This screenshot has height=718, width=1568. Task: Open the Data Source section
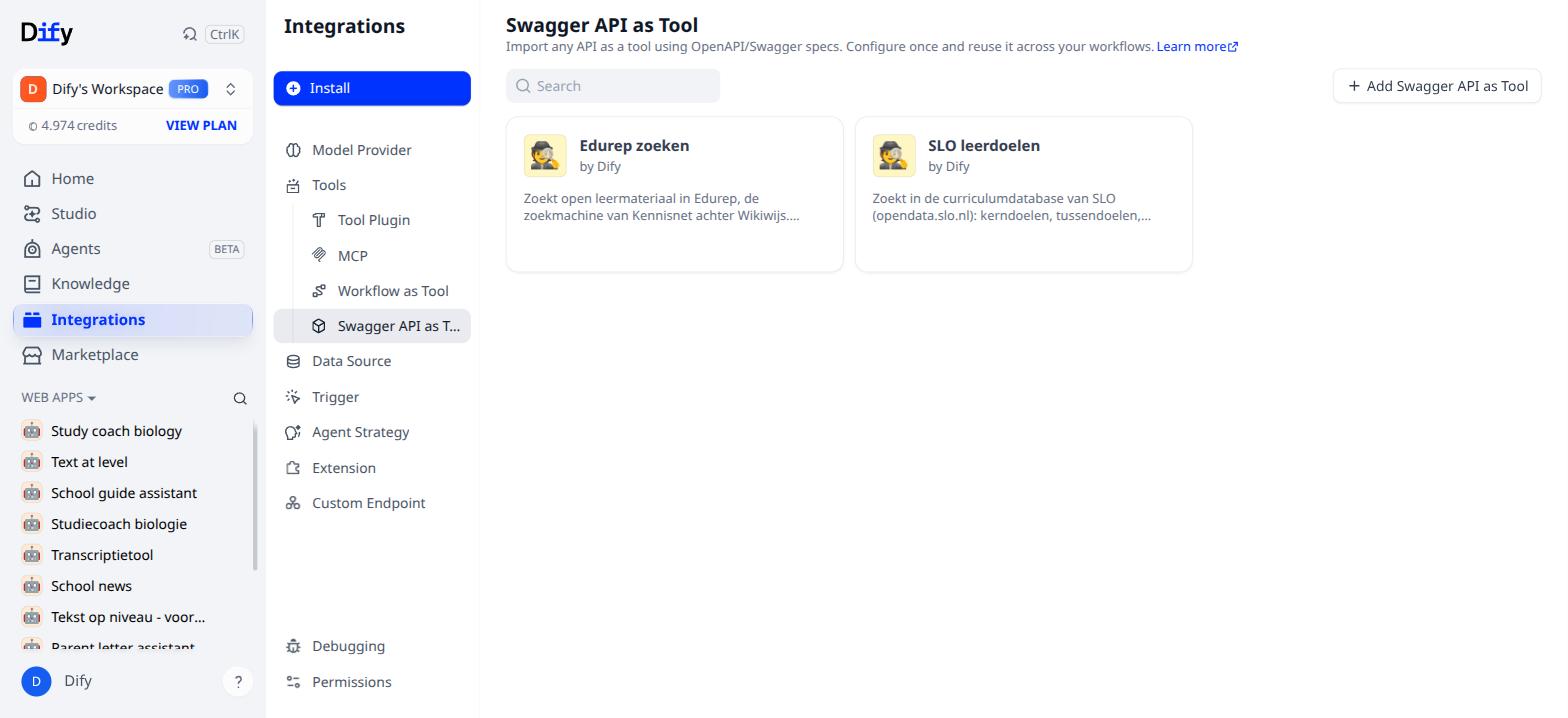372,361
